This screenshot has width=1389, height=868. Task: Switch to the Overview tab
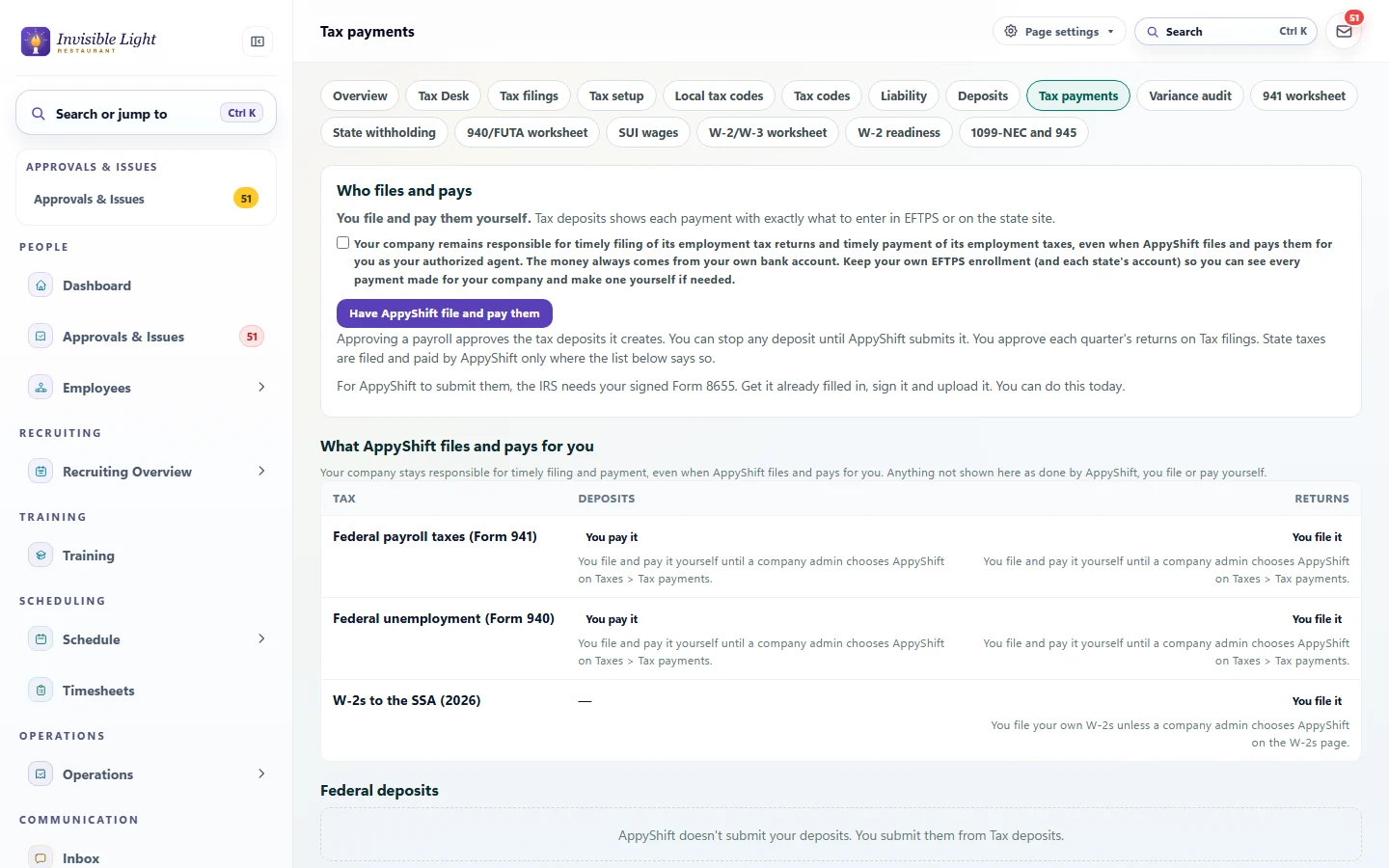tap(360, 95)
